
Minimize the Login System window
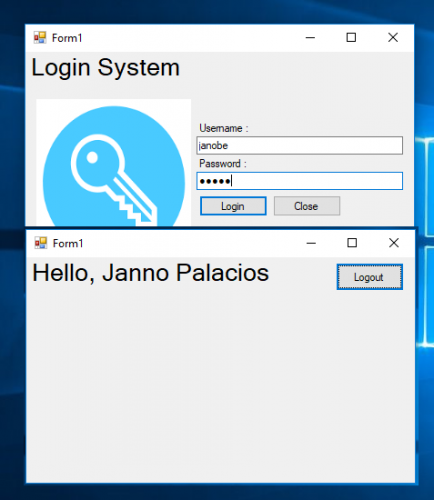pyautogui.click(x=310, y=38)
